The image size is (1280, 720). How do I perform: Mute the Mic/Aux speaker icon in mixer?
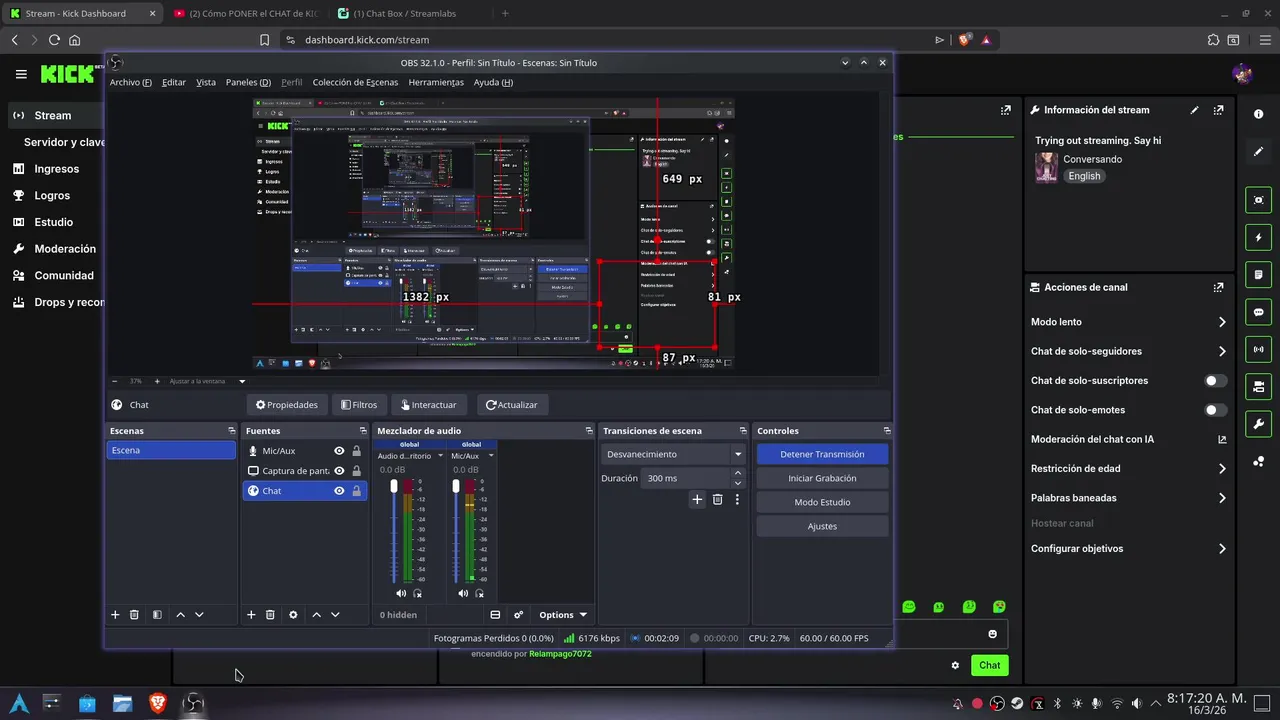pyautogui.click(x=463, y=593)
